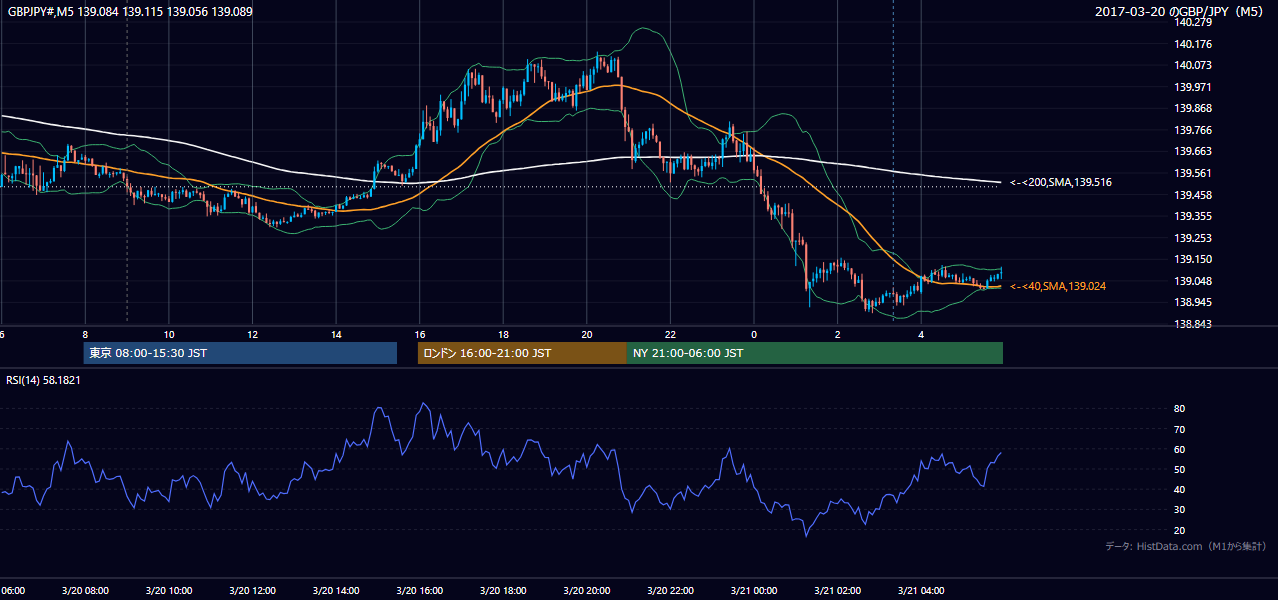Click hour tick 22 under the price chart
Screen dimensions: 1278x600
coord(670,334)
